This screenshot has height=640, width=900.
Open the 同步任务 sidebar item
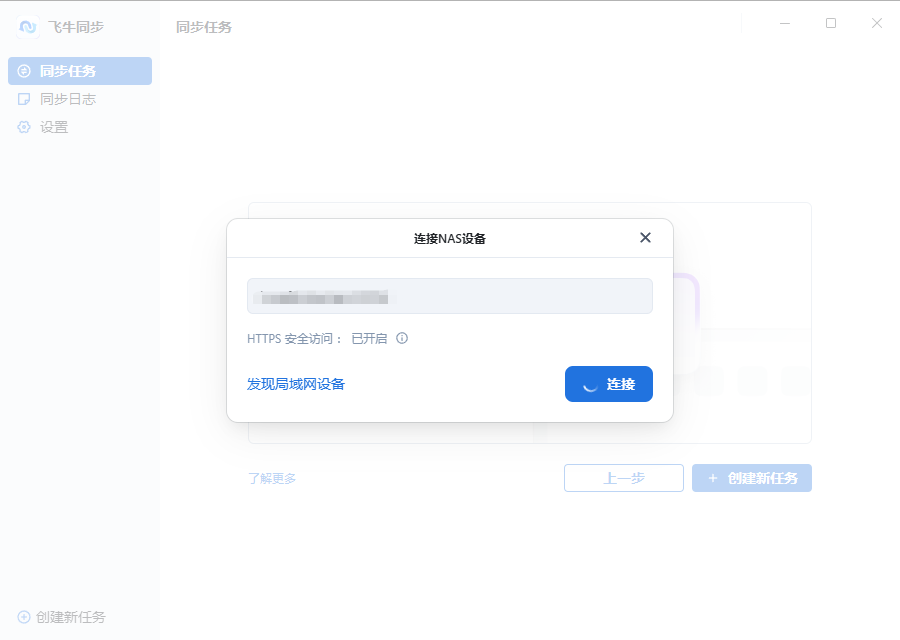(80, 71)
